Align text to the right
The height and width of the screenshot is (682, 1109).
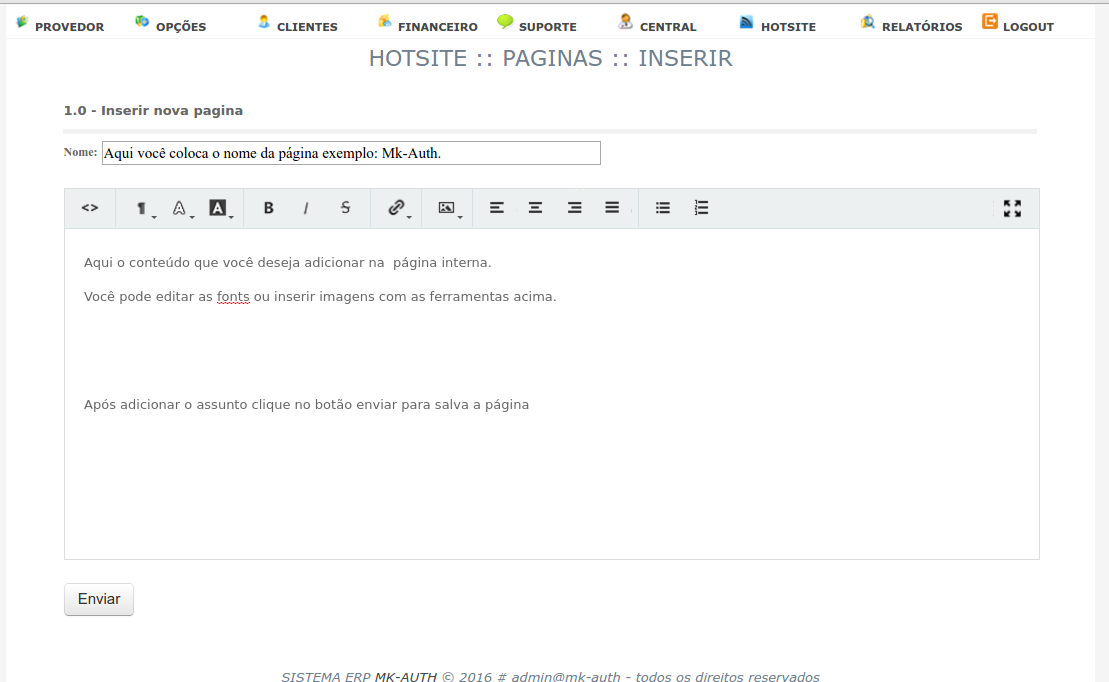574,208
